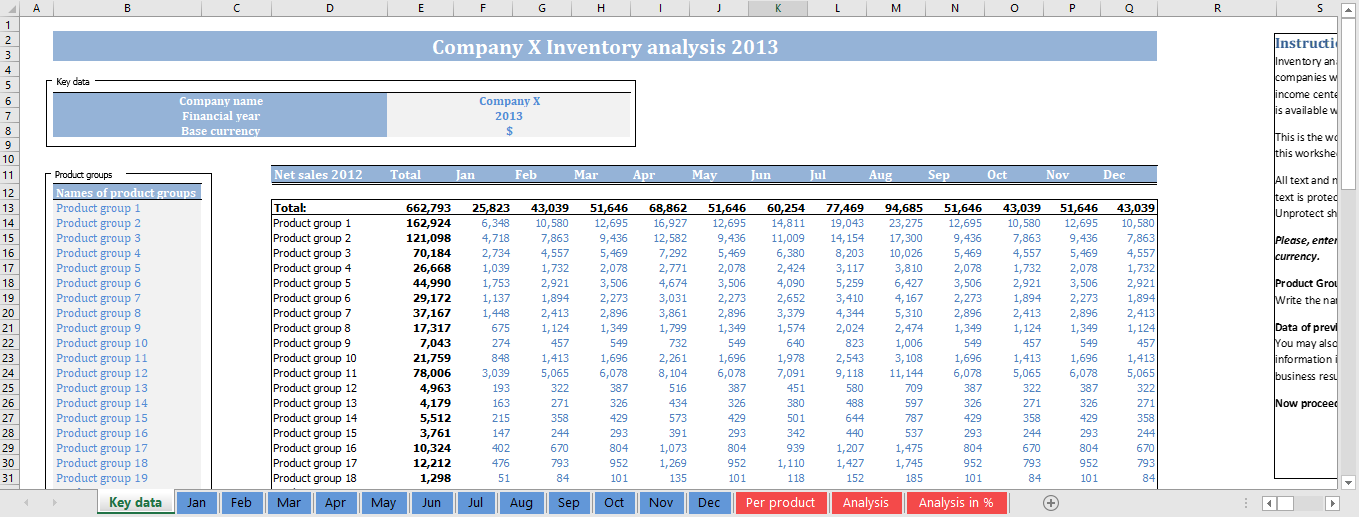1359x517 pixels.
Task: Click the Base currency label cell
Action: pyautogui.click(x=220, y=131)
